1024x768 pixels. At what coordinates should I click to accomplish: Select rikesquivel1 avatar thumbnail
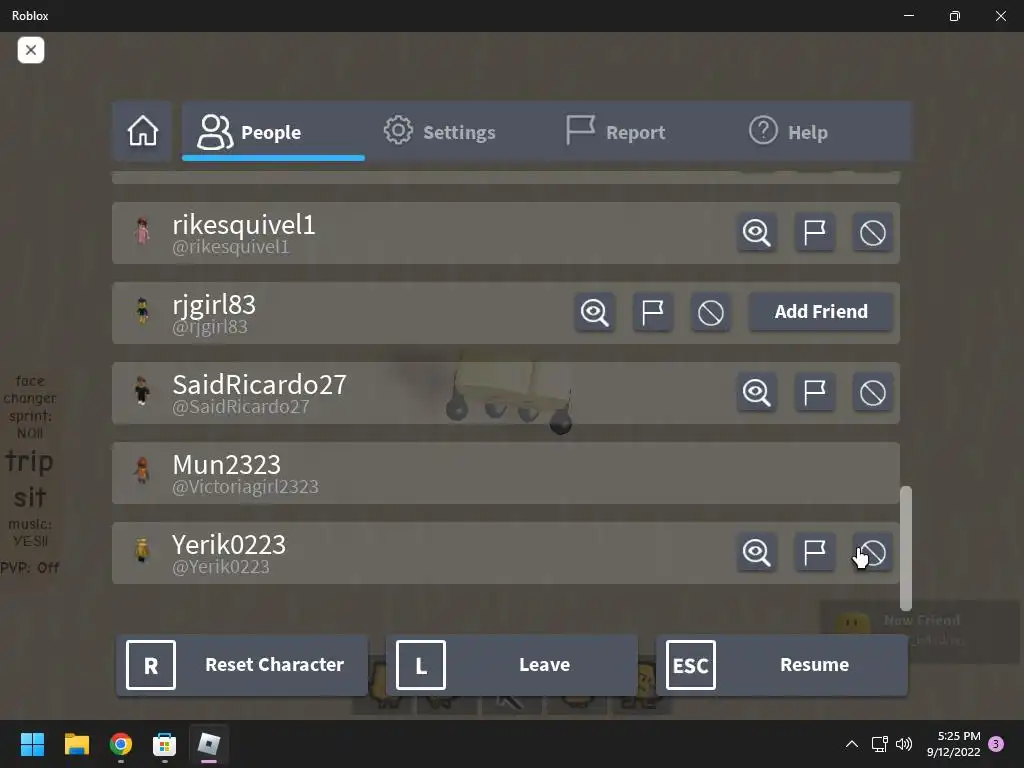coord(142,232)
